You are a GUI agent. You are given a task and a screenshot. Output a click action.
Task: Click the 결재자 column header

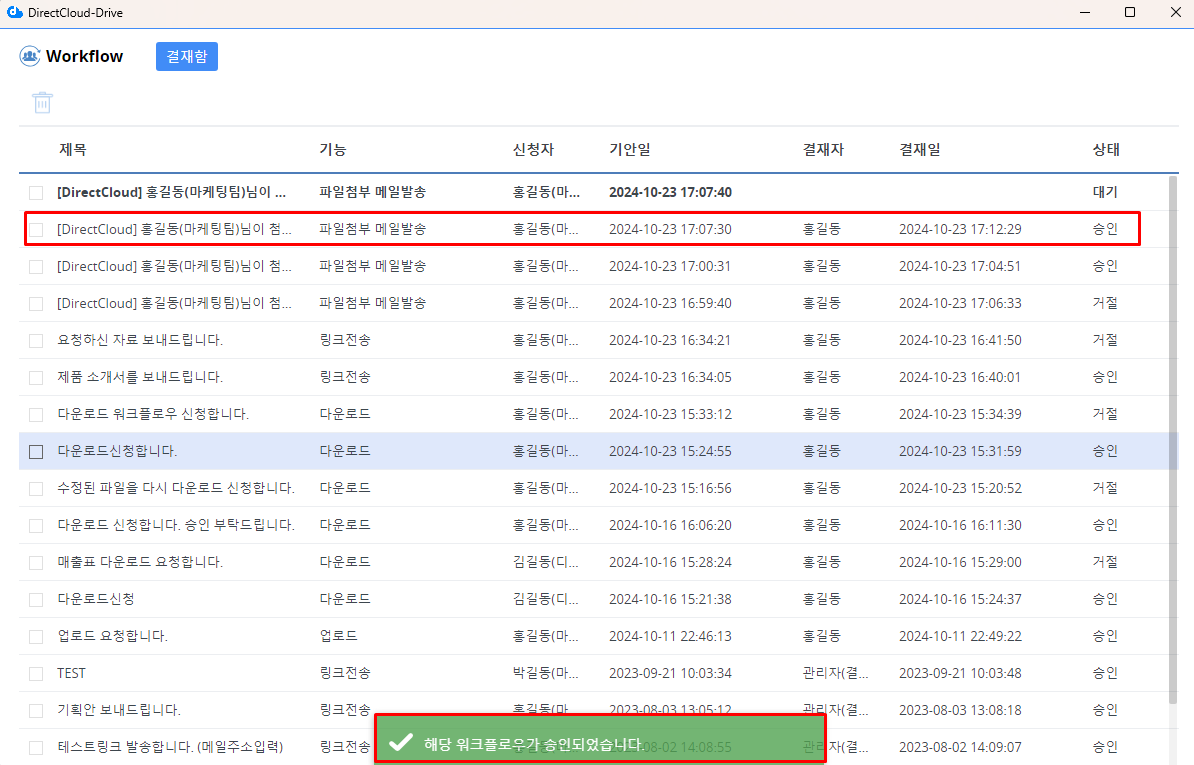823,150
